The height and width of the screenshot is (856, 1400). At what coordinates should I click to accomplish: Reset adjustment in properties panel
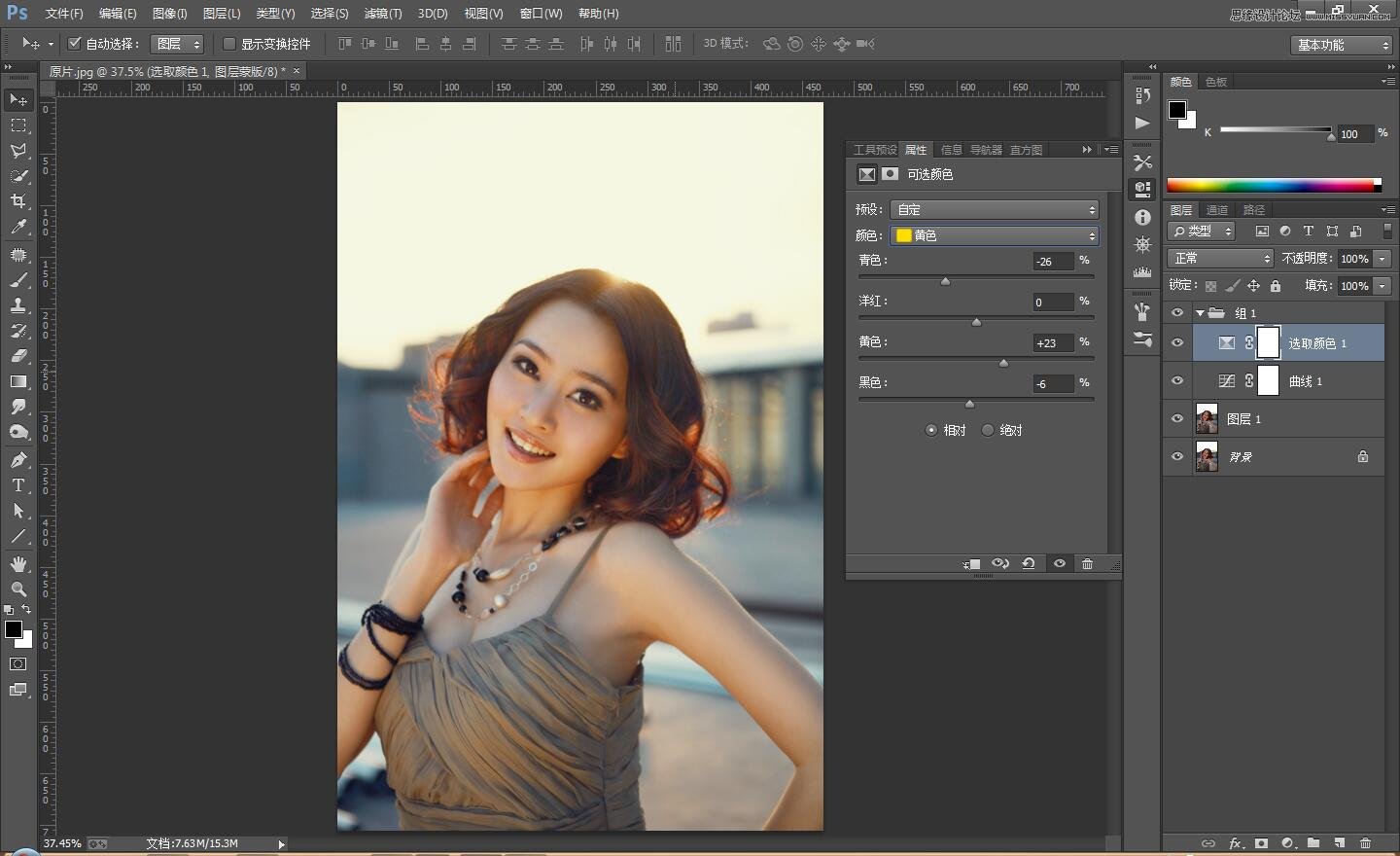[1029, 564]
